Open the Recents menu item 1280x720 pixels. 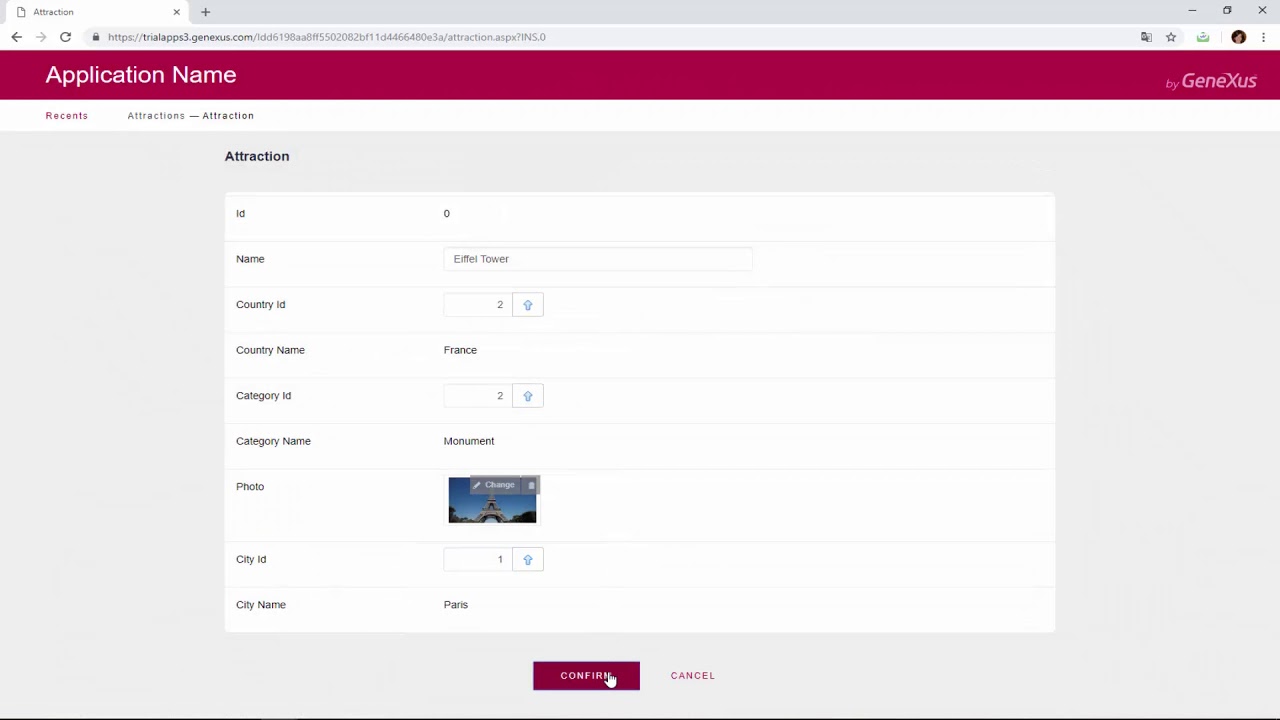[x=67, y=116]
